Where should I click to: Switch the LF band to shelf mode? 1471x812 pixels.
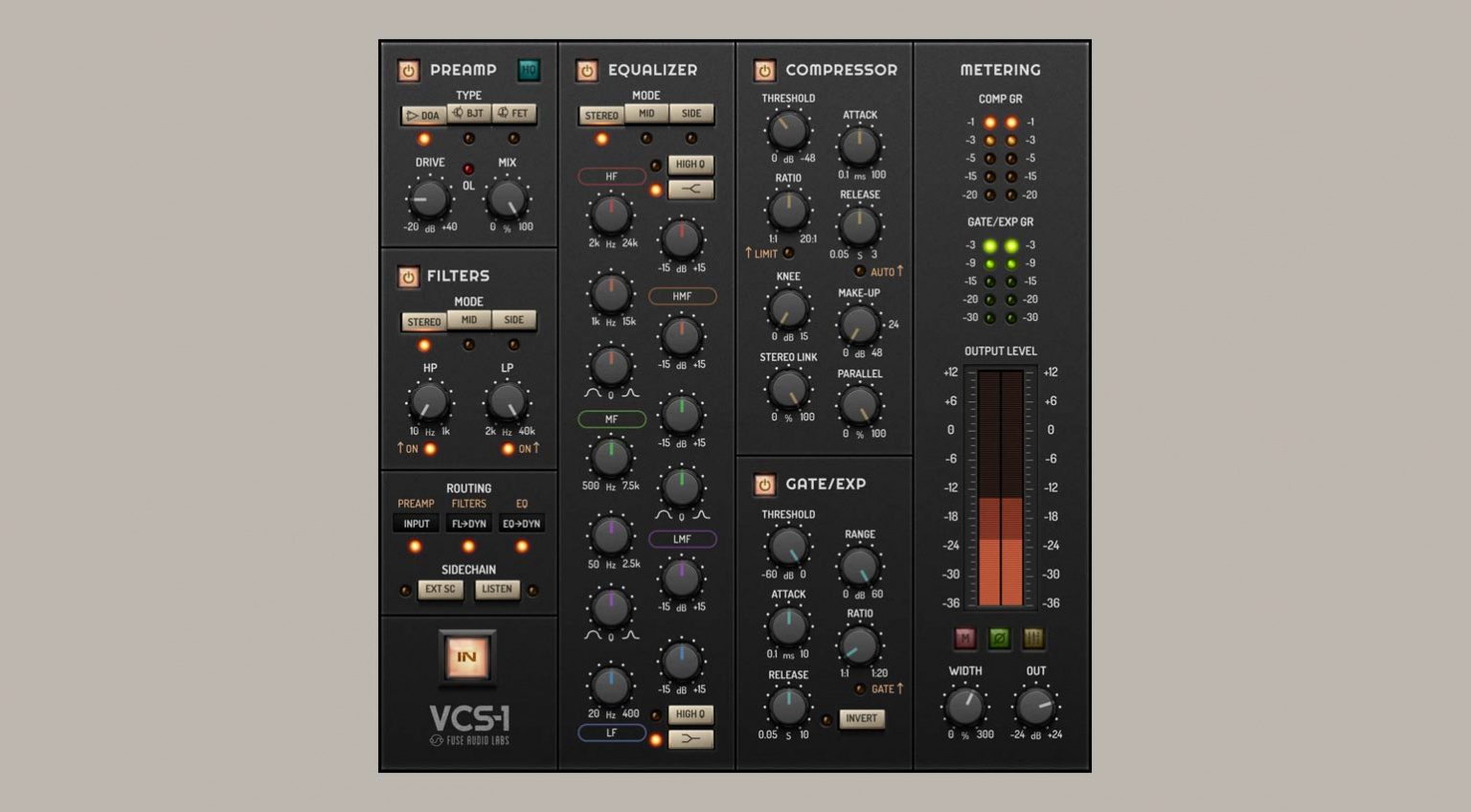point(690,738)
